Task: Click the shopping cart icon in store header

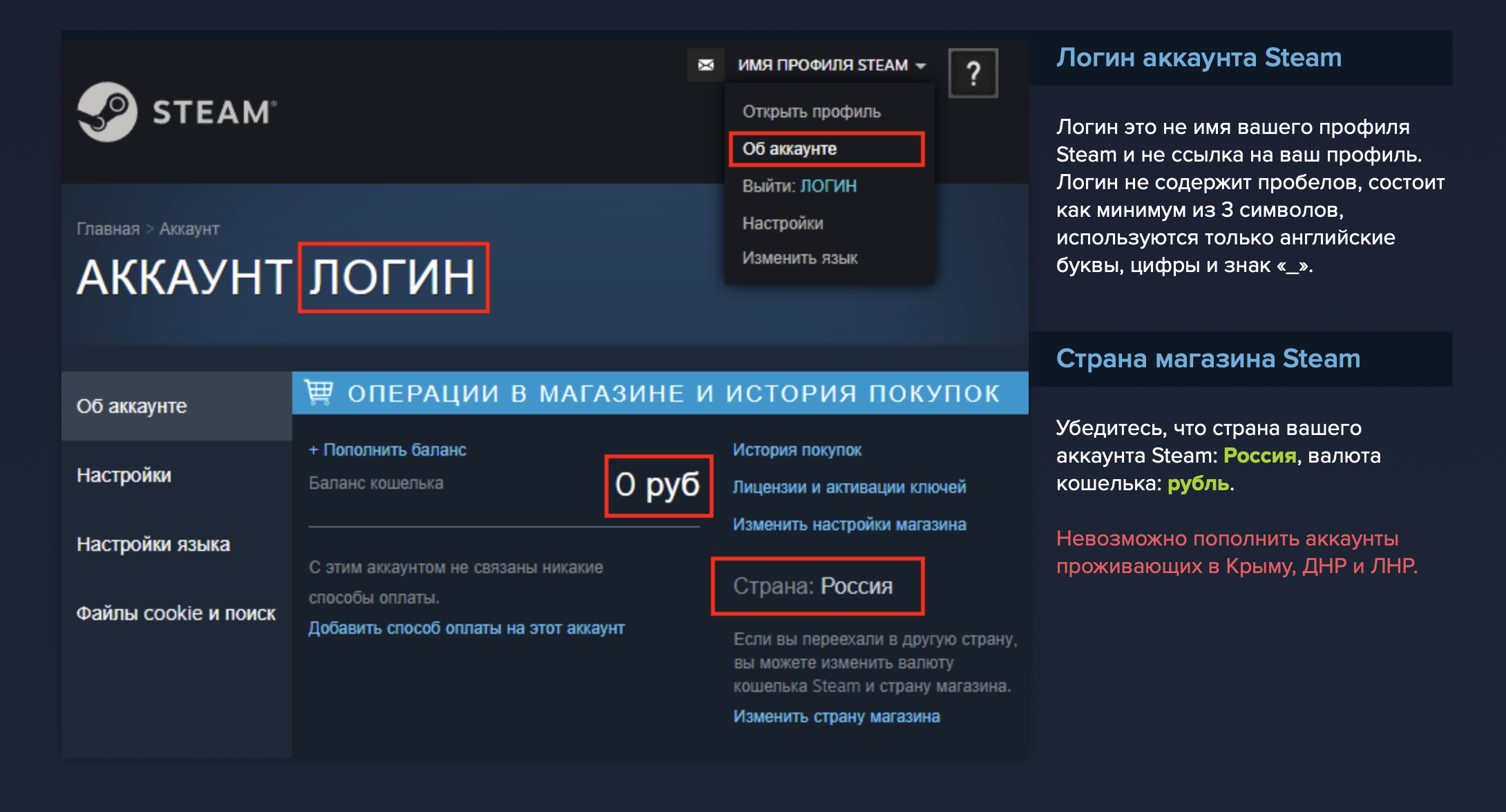Action: [319, 392]
